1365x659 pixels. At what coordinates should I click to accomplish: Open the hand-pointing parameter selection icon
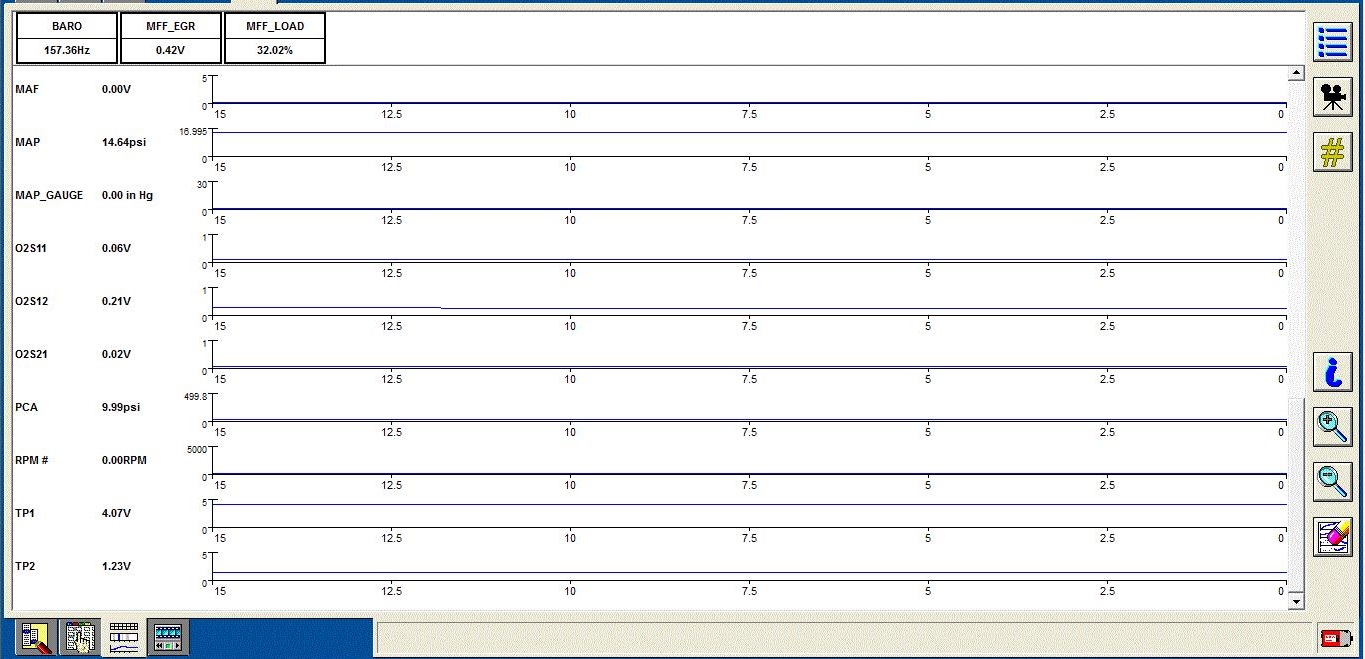80,637
